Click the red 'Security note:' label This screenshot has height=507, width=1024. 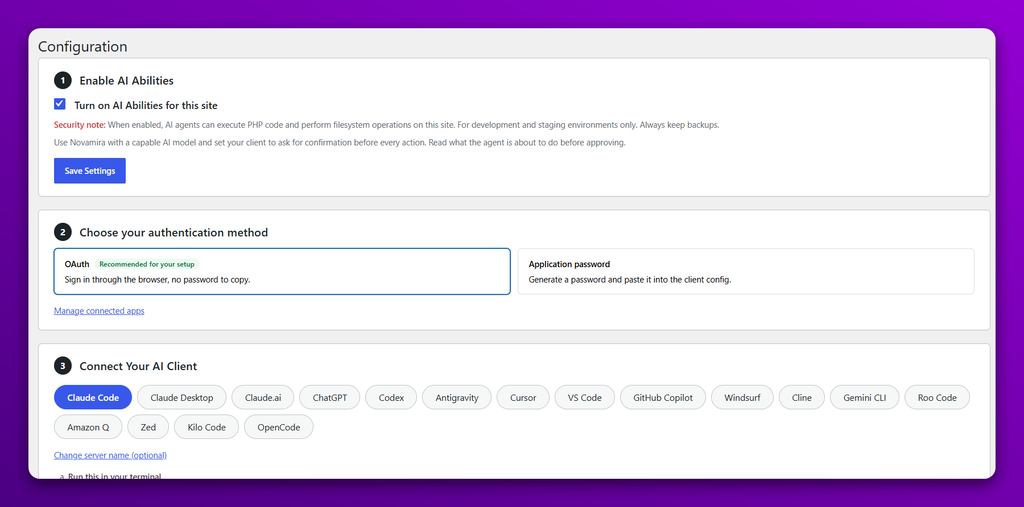[x=80, y=125]
